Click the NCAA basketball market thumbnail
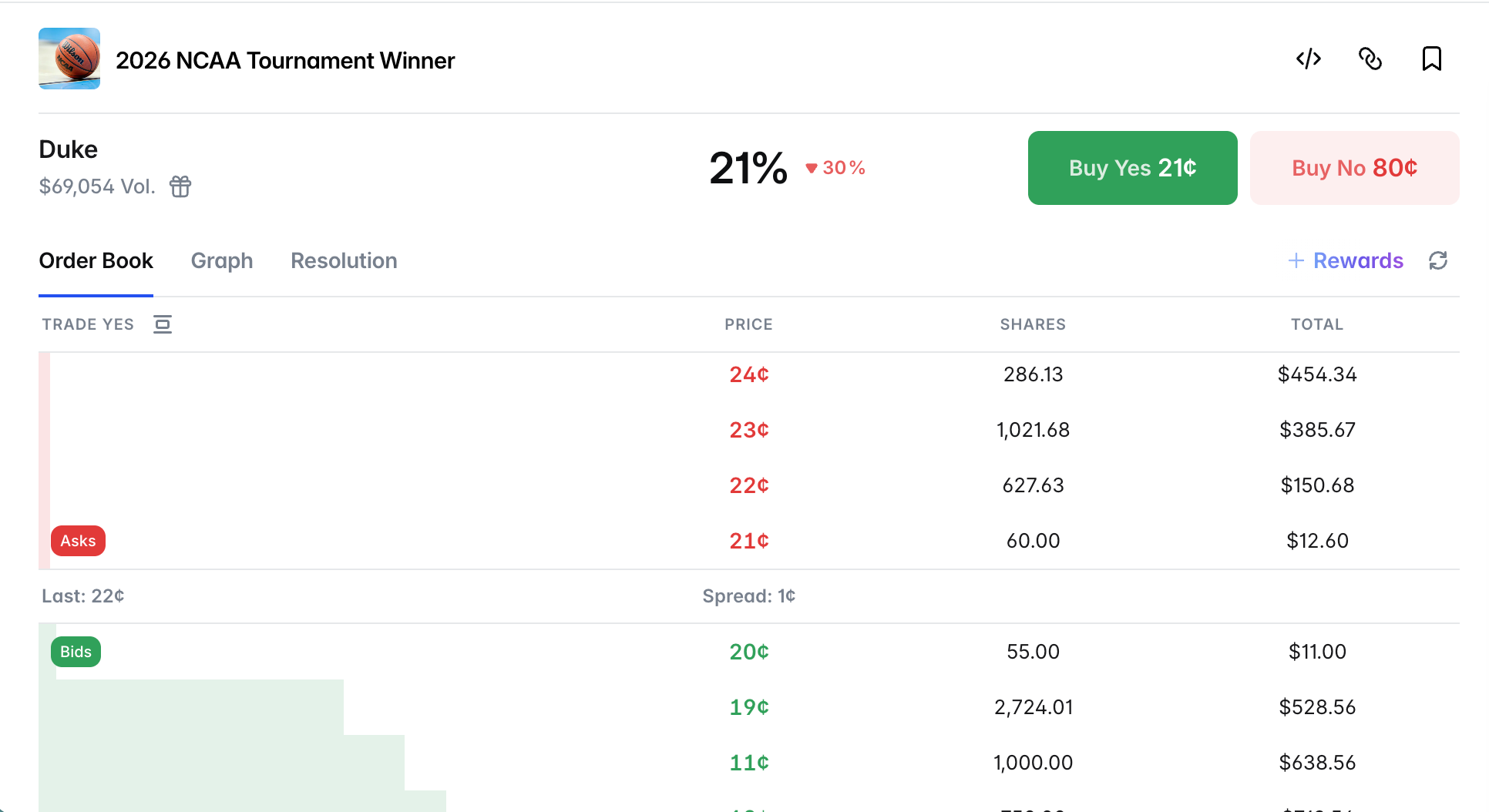This screenshot has width=1489, height=812. click(x=69, y=59)
